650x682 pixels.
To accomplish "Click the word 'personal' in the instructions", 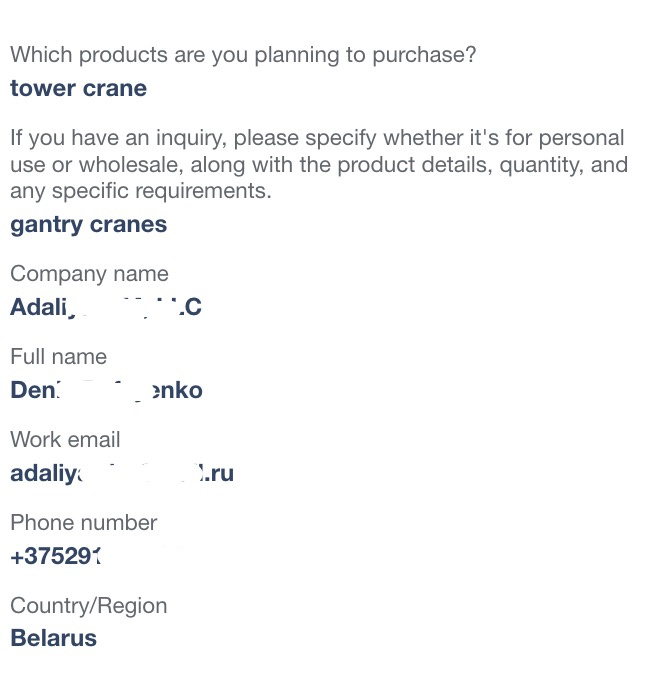I will tap(582, 138).
